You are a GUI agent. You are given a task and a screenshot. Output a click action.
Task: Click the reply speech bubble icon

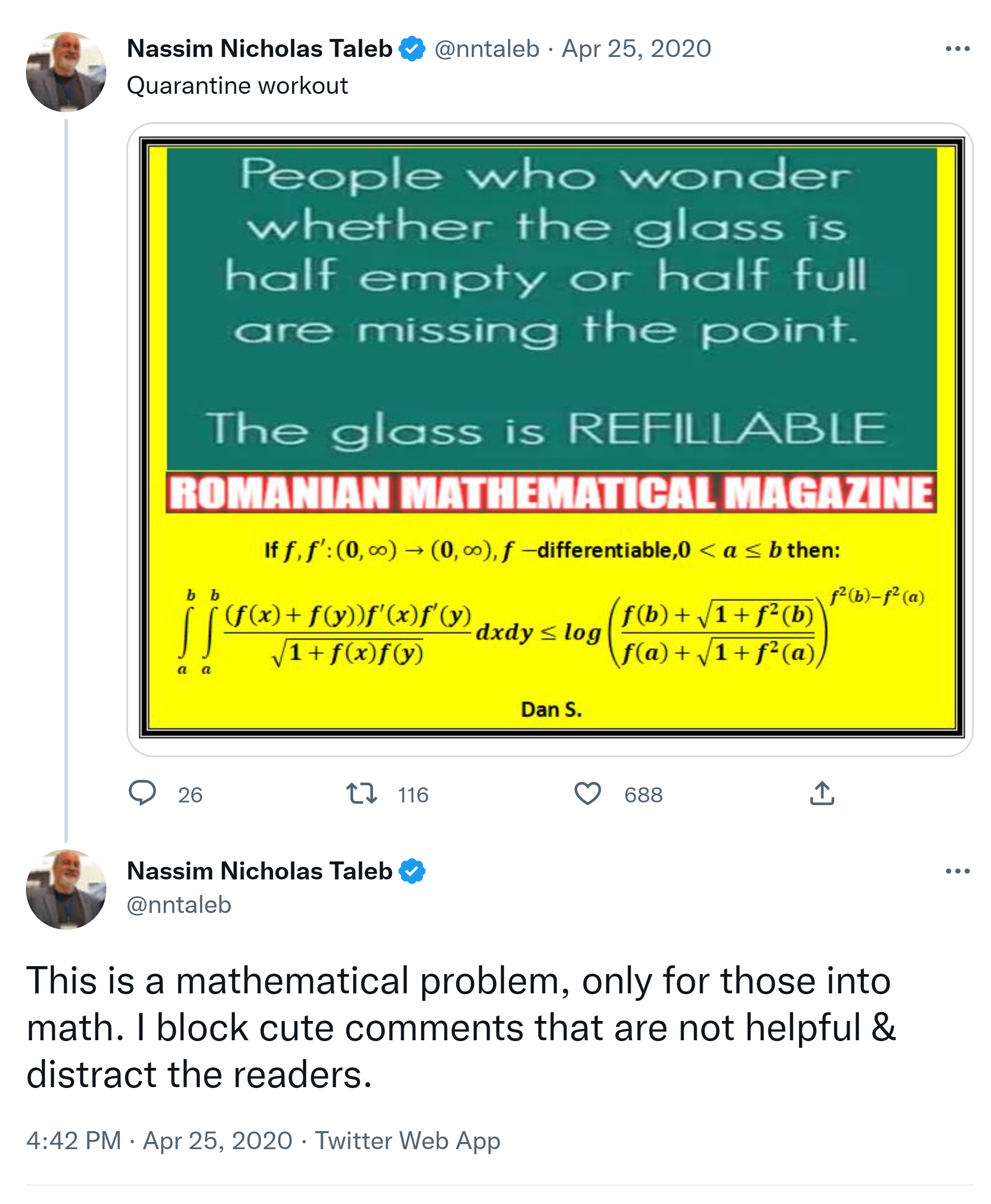pos(142,793)
